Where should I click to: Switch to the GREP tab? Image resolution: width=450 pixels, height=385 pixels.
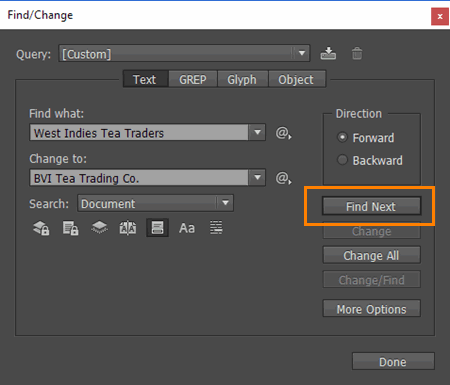point(193,79)
